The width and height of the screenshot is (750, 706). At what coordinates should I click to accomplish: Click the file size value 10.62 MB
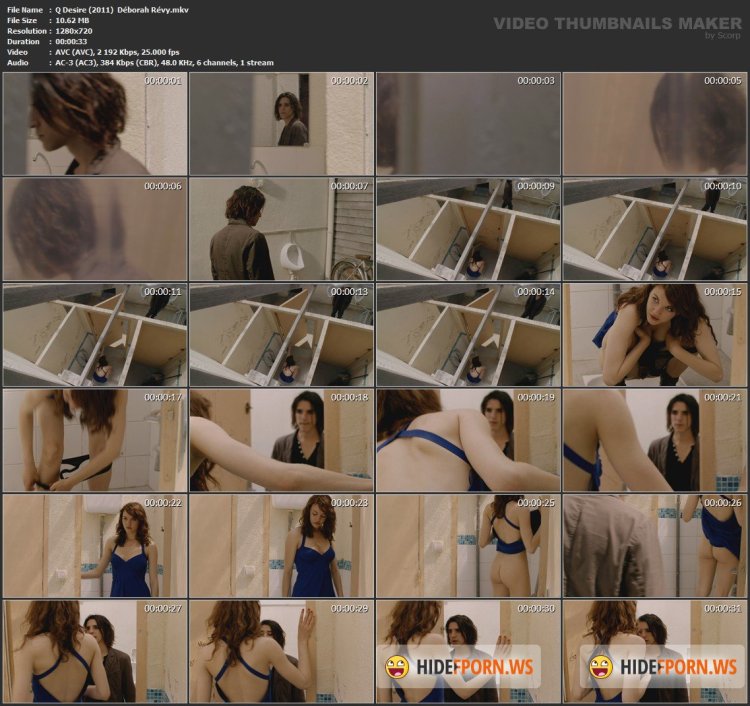click(72, 20)
